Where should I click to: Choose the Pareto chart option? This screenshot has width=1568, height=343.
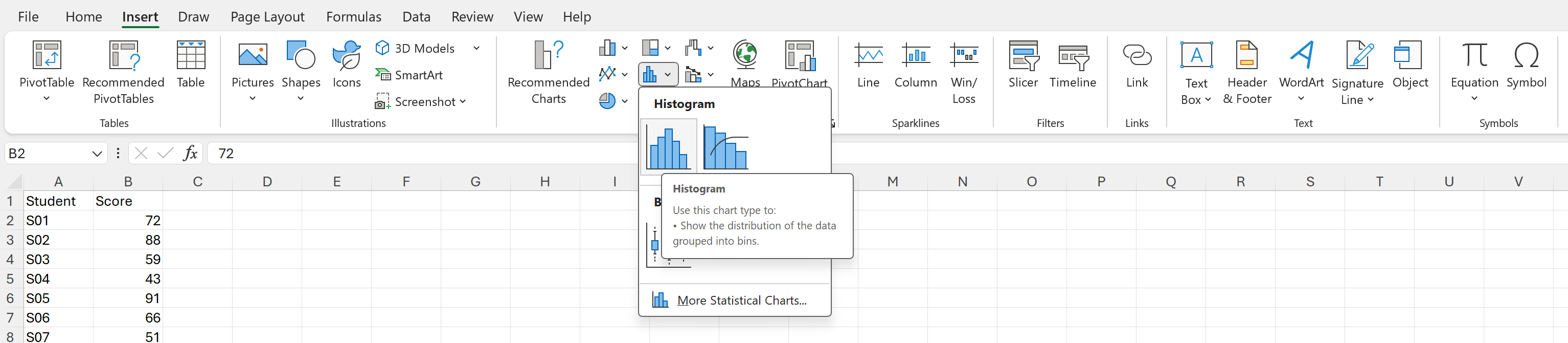pyautogui.click(x=725, y=146)
